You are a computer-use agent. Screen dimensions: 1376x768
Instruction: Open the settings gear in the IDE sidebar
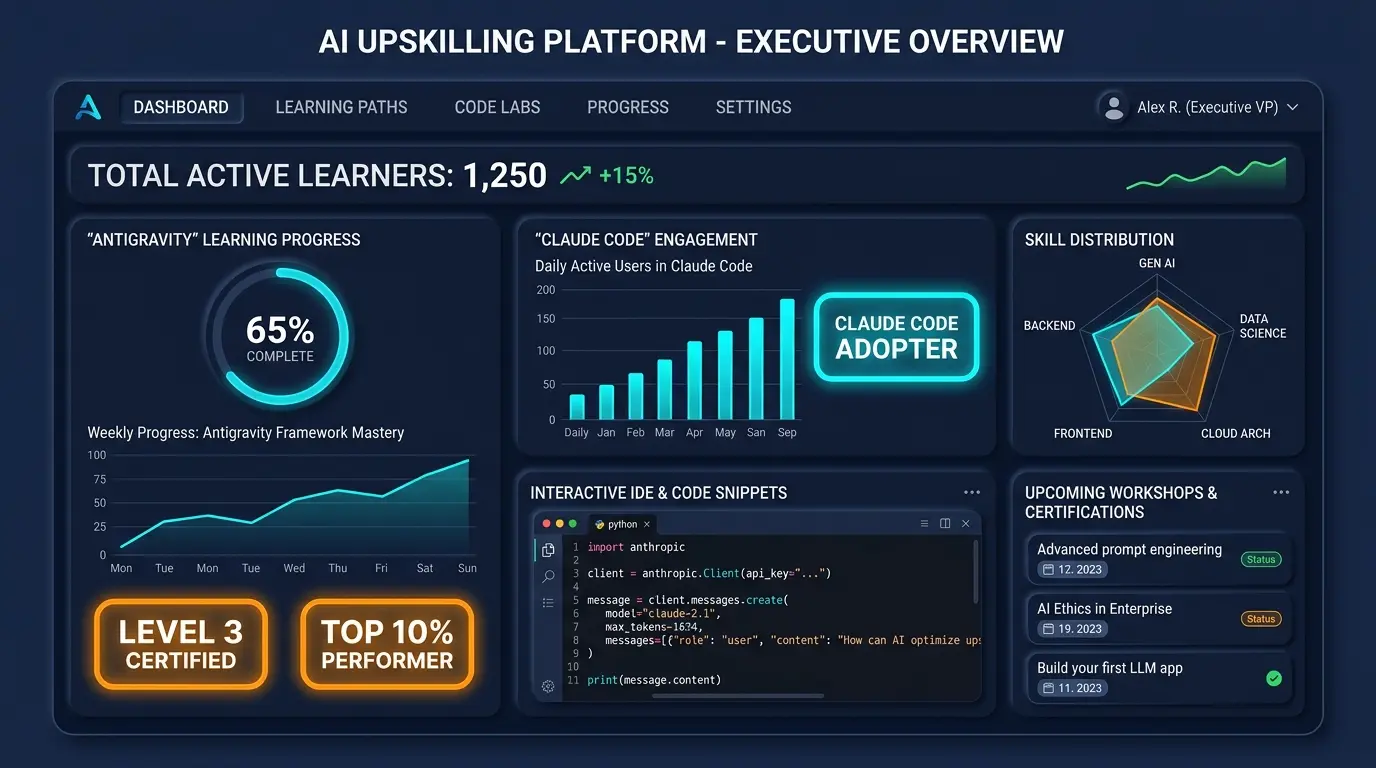point(548,686)
